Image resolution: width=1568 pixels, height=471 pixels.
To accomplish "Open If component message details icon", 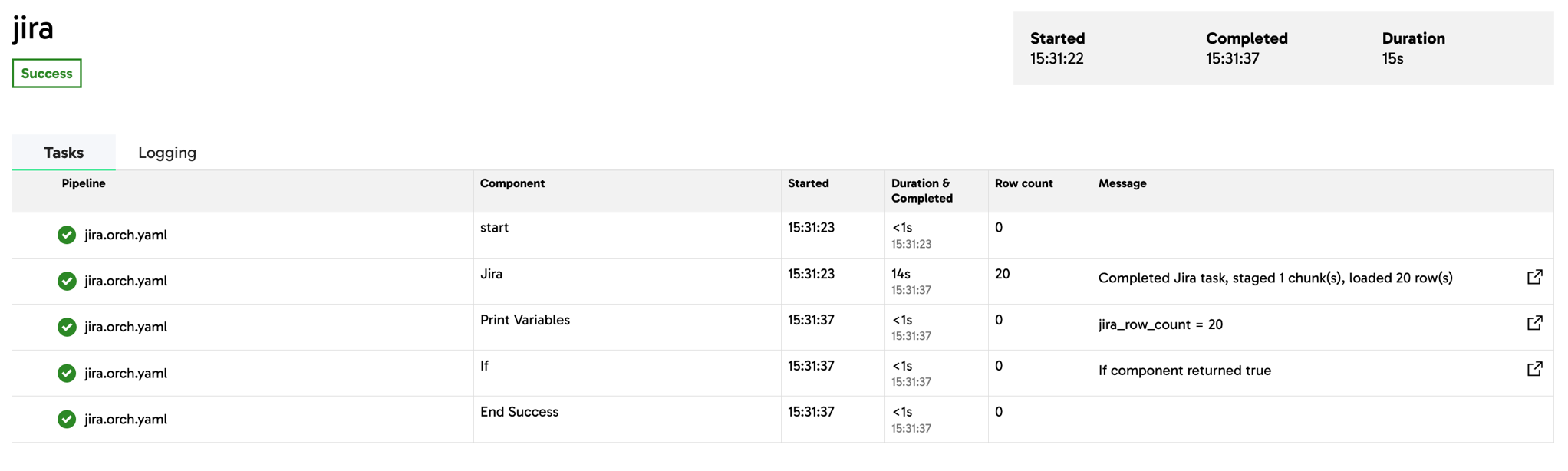I will tap(1534, 369).
